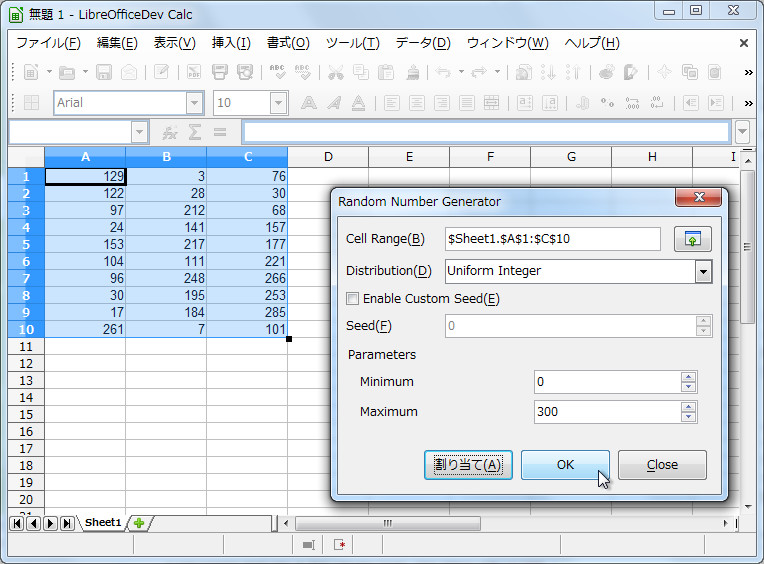Screen dimensions: 764x564
Task: Click Merge and Center Cells icon
Action: [492, 103]
